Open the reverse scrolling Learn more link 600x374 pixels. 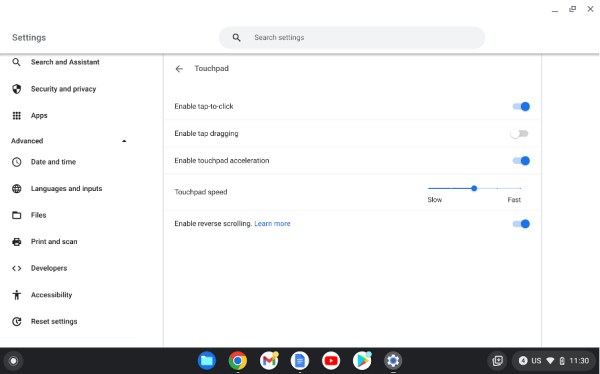click(272, 224)
